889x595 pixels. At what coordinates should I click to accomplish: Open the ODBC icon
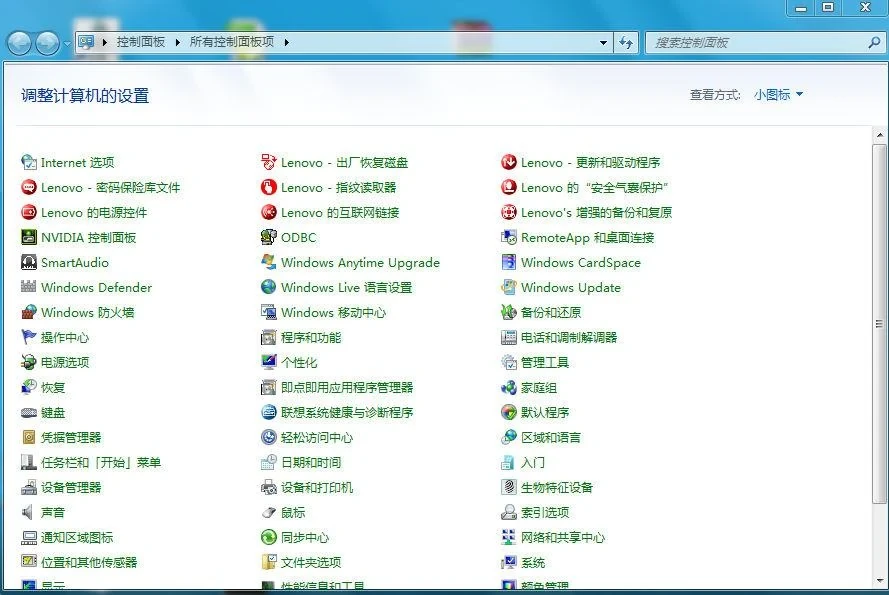[269, 237]
